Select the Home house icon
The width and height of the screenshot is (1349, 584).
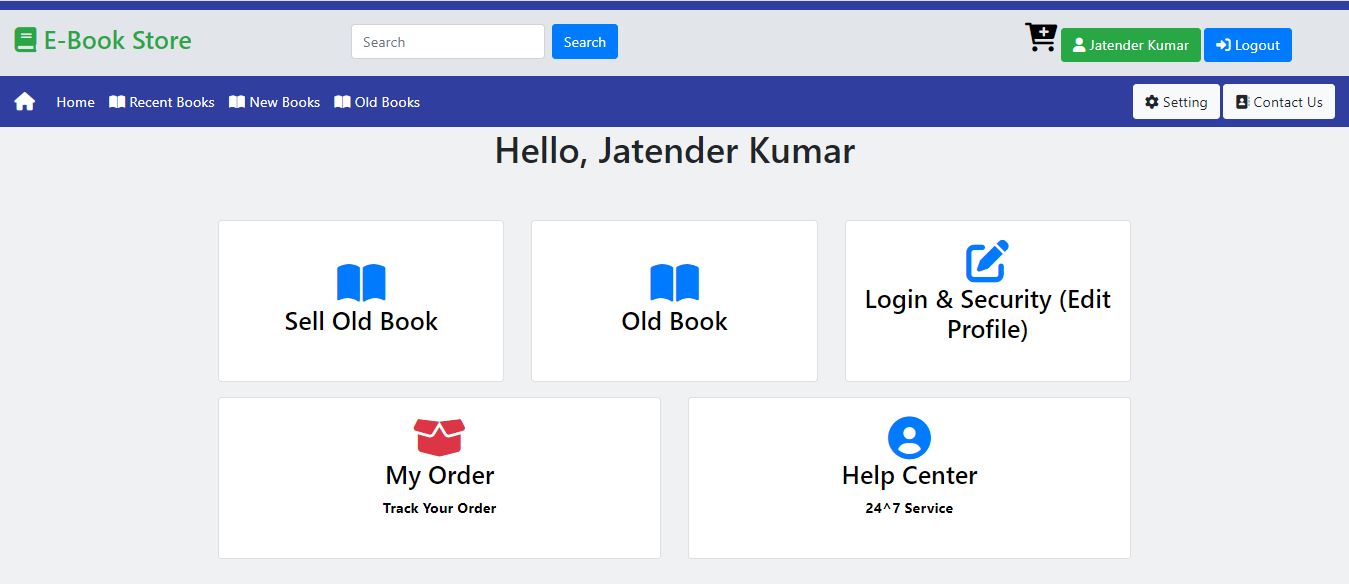coord(23,100)
